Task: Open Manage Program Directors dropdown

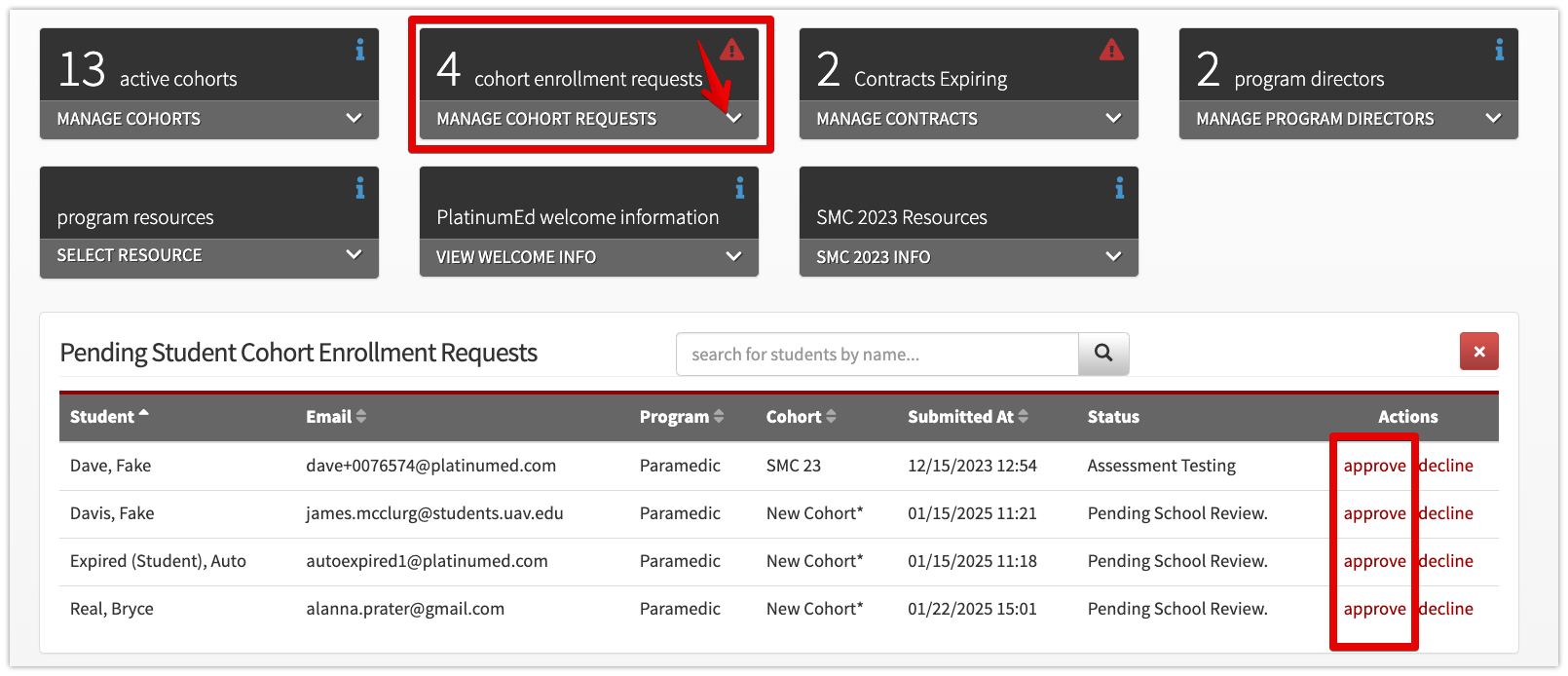Action: [1349, 119]
